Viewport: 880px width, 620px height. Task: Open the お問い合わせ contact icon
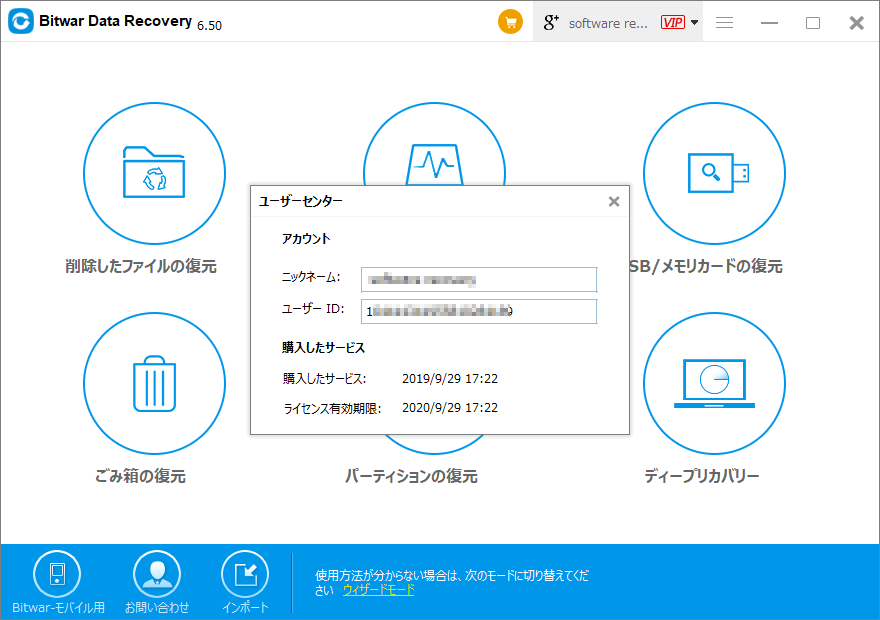pos(157,574)
